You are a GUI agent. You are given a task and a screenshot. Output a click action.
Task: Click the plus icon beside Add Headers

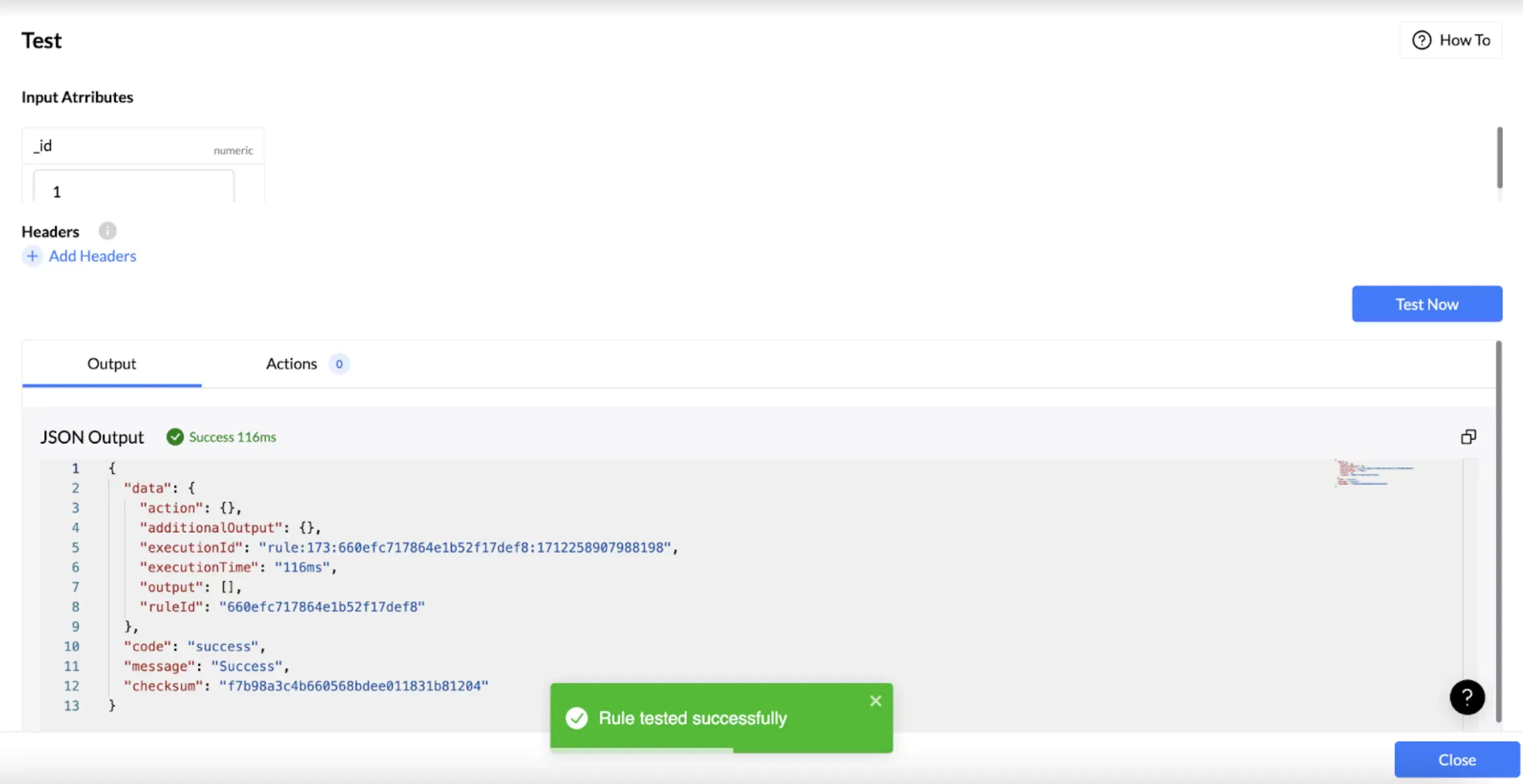pyautogui.click(x=32, y=256)
